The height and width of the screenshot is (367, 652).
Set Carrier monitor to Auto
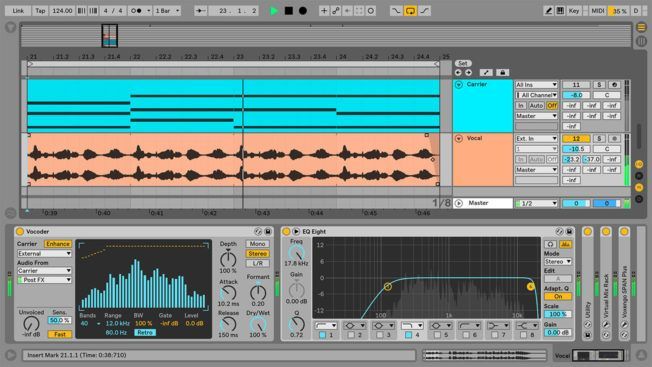pyautogui.click(x=536, y=106)
